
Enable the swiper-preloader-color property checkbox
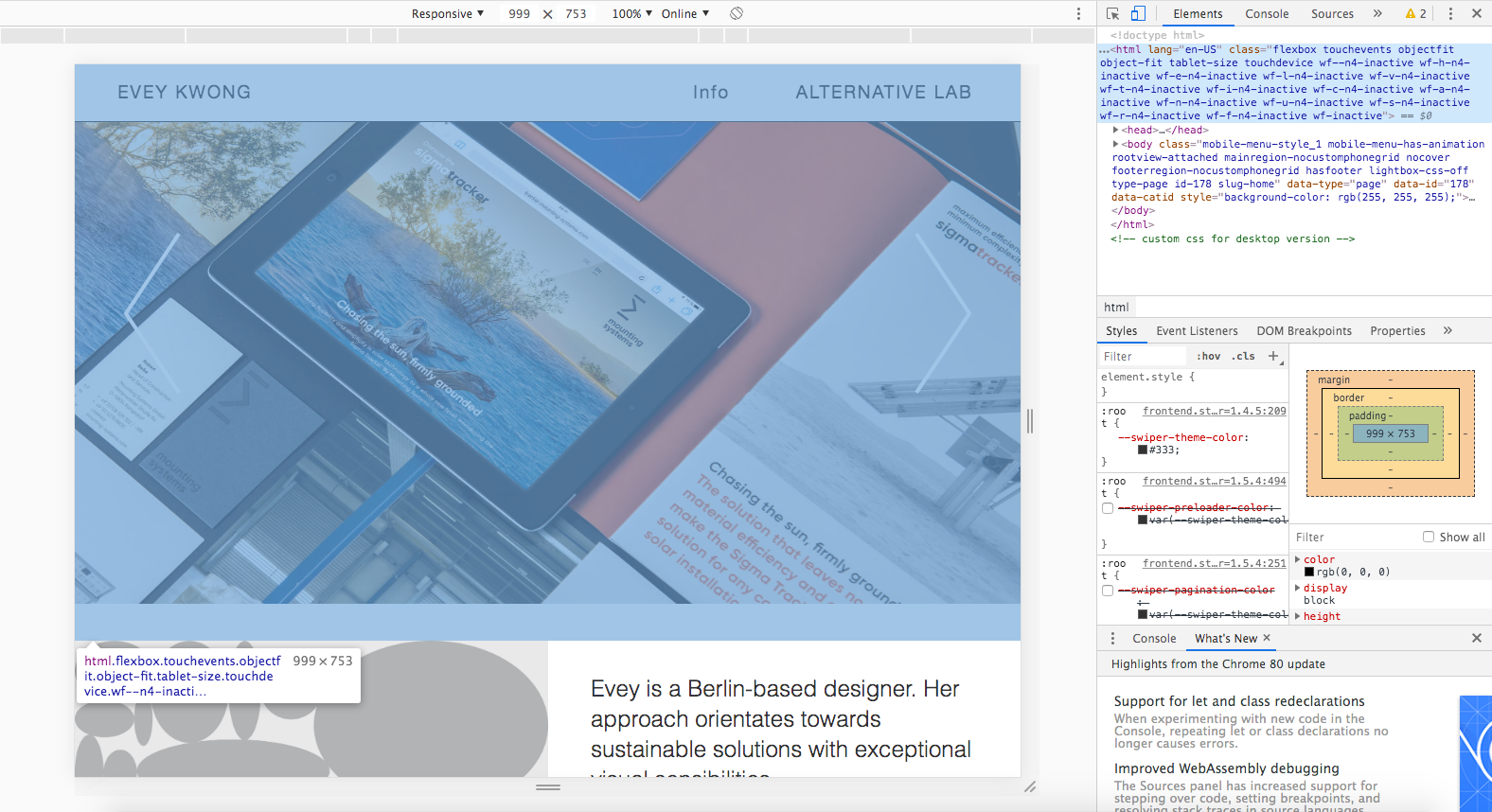tap(1108, 508)
